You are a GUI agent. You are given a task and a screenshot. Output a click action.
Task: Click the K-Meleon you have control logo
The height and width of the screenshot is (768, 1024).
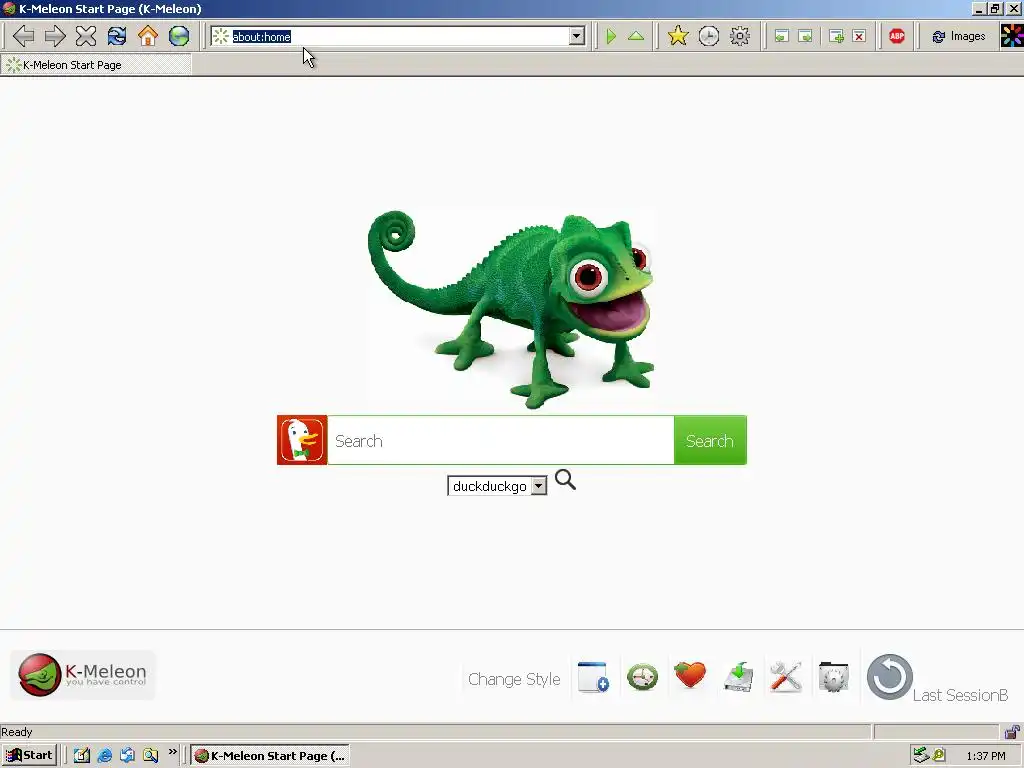pyautogui.click(x=83, y=675)
